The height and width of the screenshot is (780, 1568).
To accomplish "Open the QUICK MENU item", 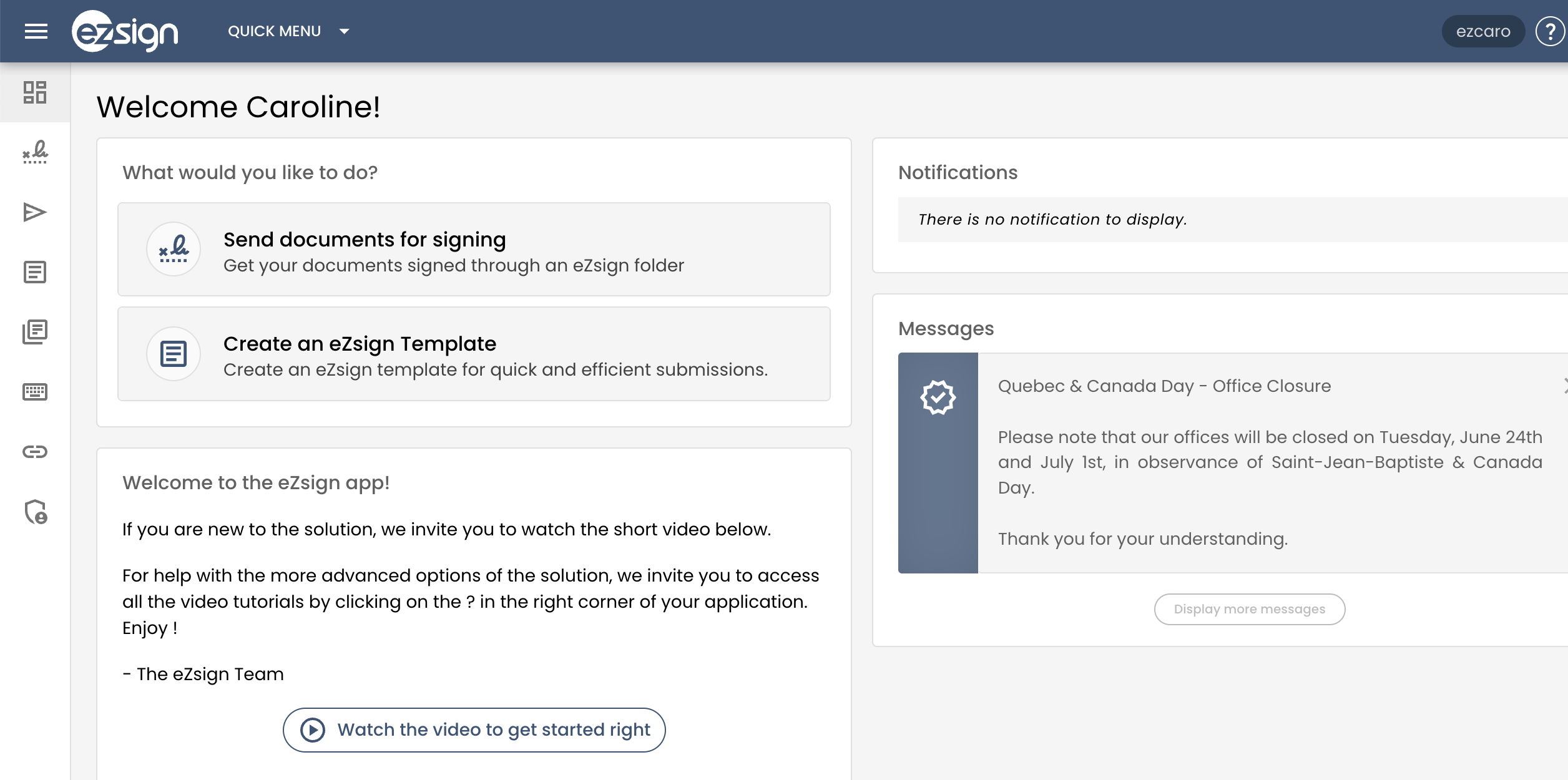I will [274, 31].
